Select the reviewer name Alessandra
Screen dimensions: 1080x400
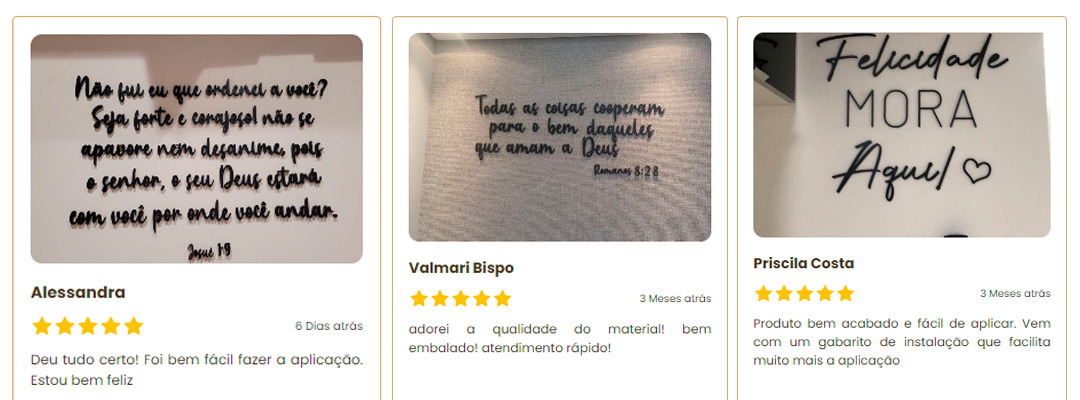pyautogui.click(x=78, y=293)
